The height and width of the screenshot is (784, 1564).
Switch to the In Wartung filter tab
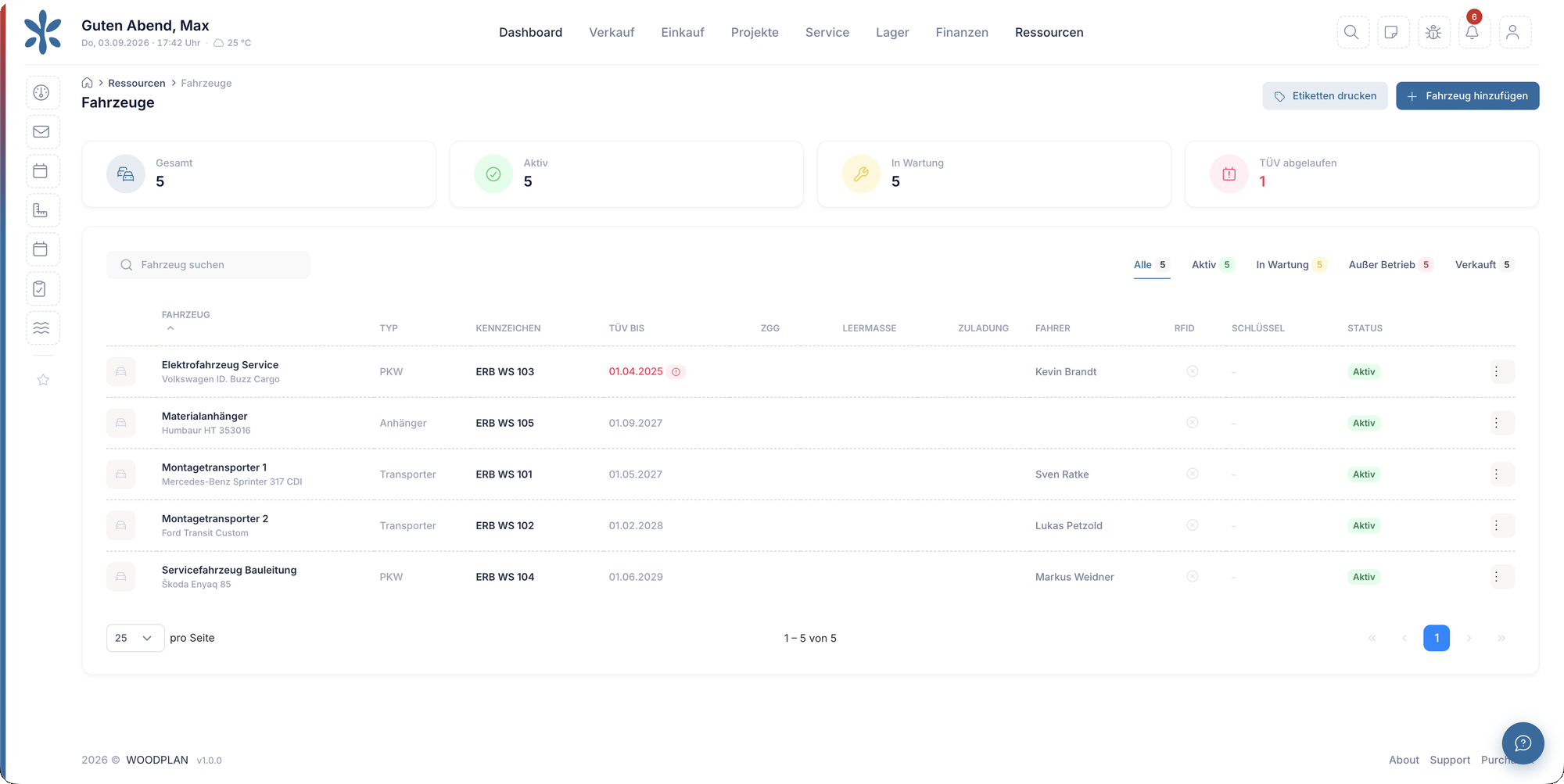click(x=1291, y=265)
